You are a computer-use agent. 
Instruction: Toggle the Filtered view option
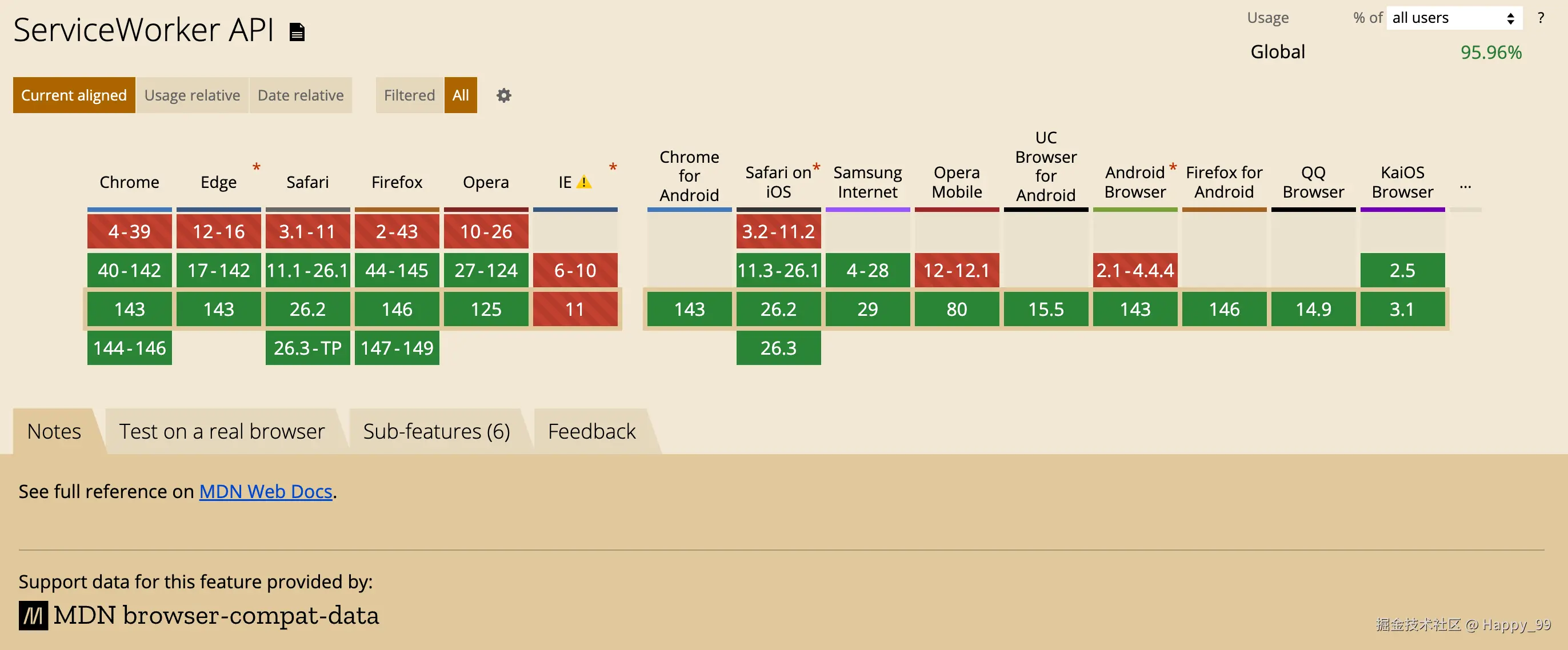(409, 95)
